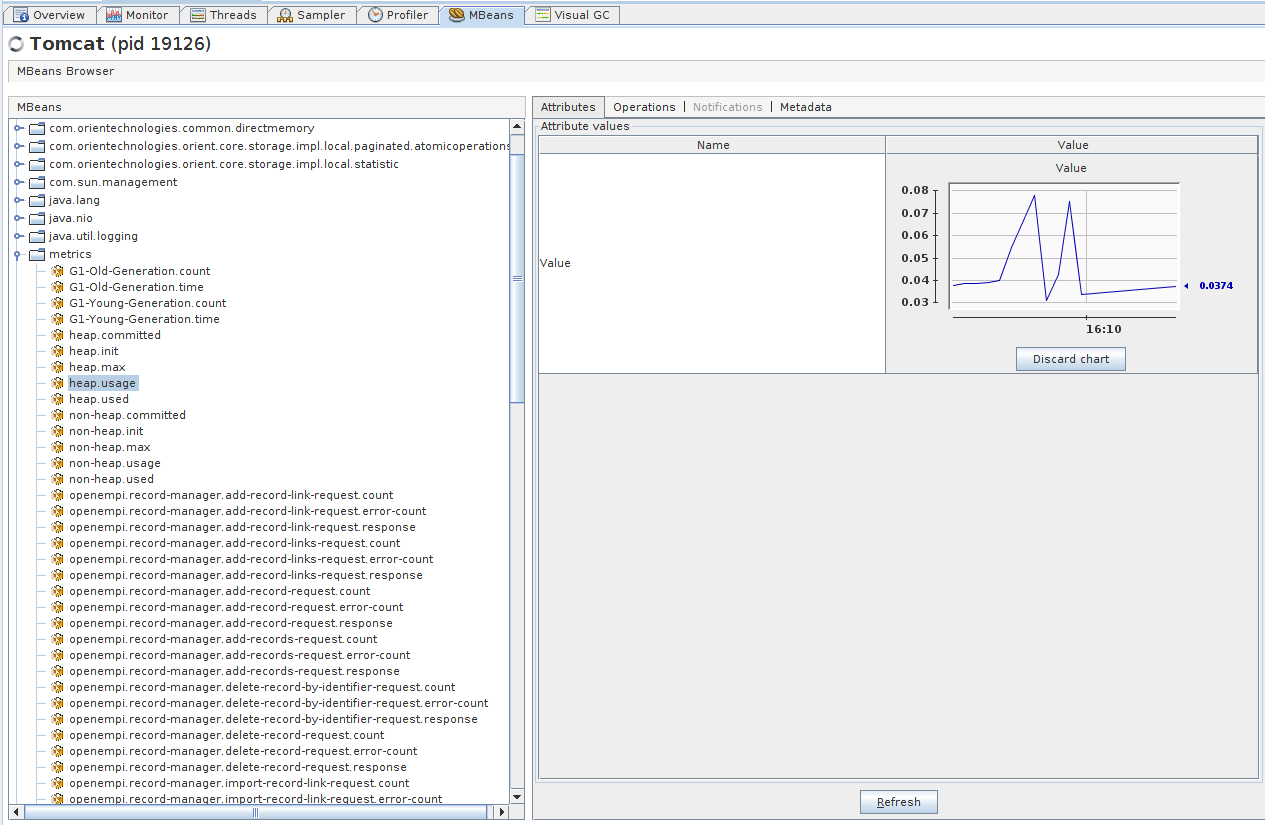Click the G1-Young-Generation.count bean icon
The width and height of the screenshot is (1265, 825).
[58, 303]
